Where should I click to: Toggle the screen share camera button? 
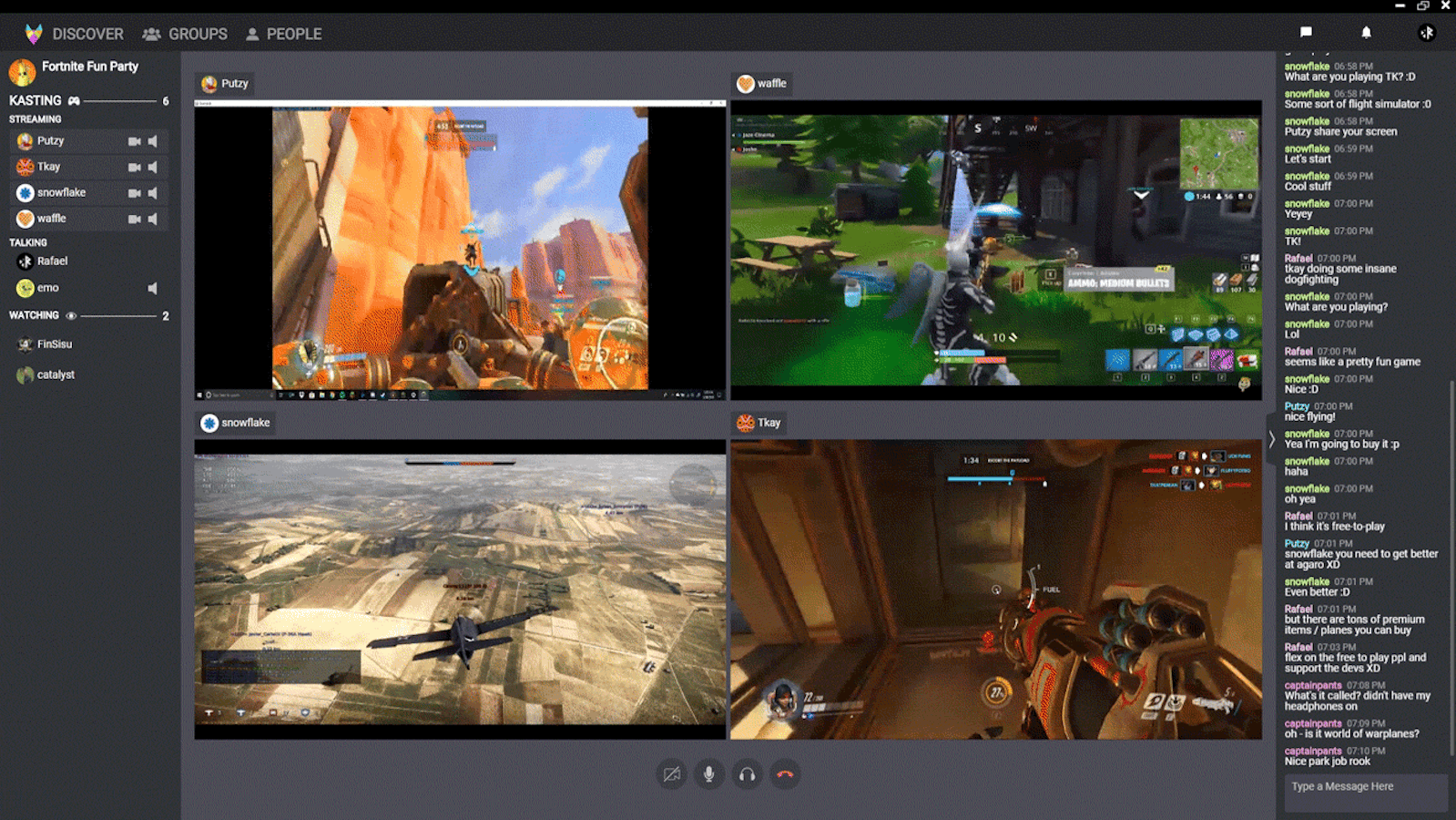pyautogui.click(x=671, y=774)
